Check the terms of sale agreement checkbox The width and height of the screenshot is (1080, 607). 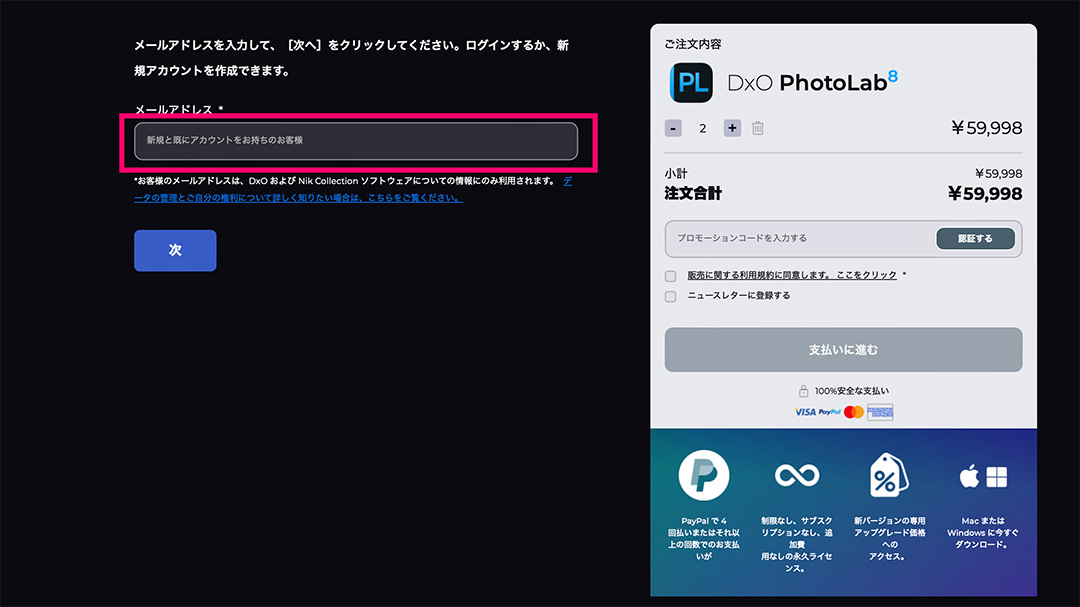point(670,276)
